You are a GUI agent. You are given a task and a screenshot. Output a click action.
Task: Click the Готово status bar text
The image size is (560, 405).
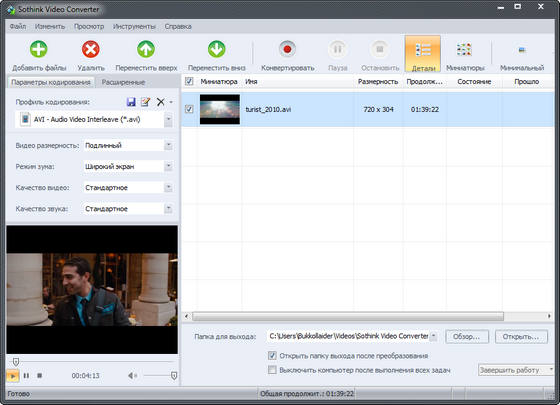19,394
